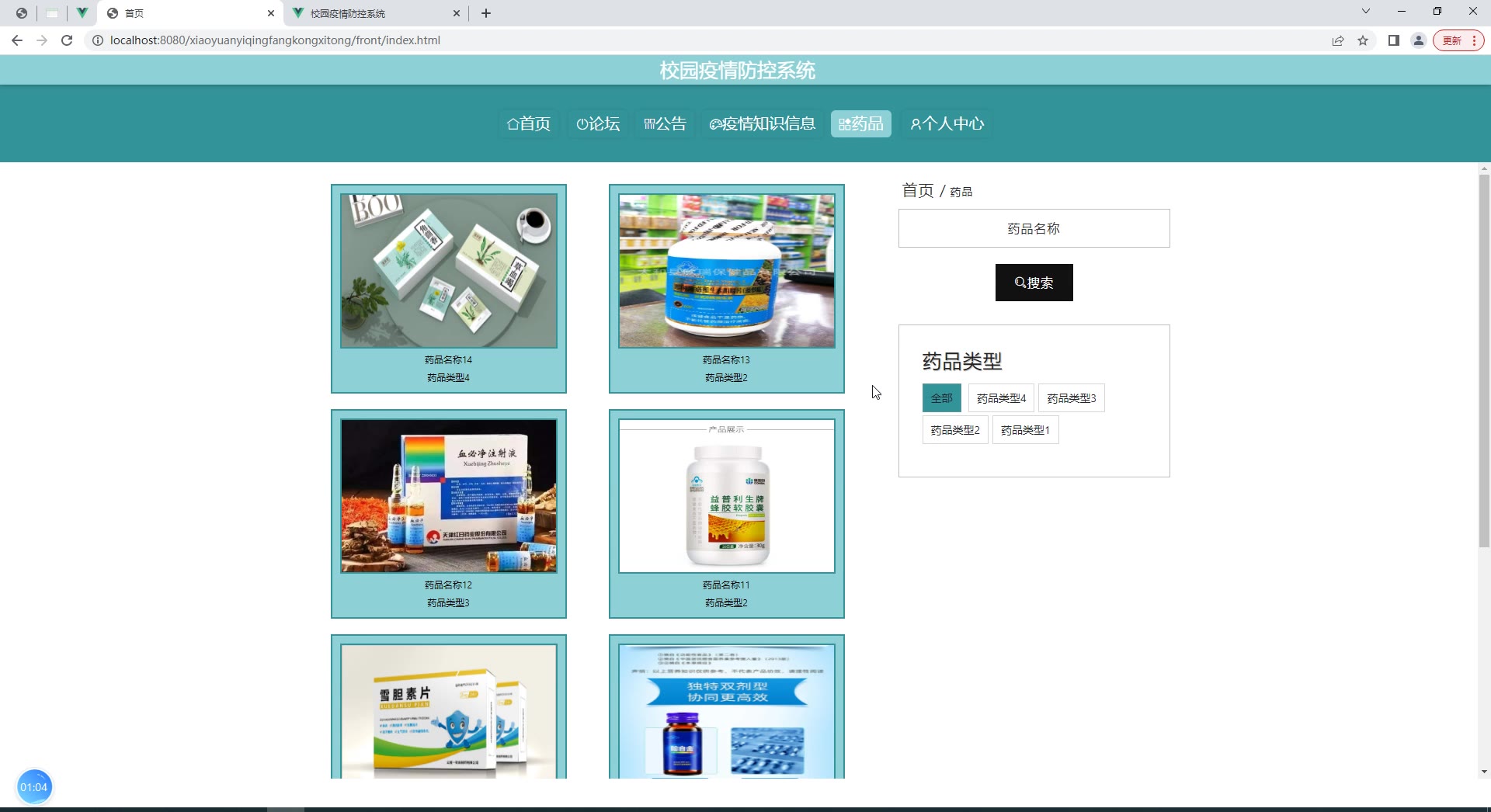The width and height of the screenshot is (1491, 812).
Task: Close the 首页 tab
Action: [x=271, y=13]
